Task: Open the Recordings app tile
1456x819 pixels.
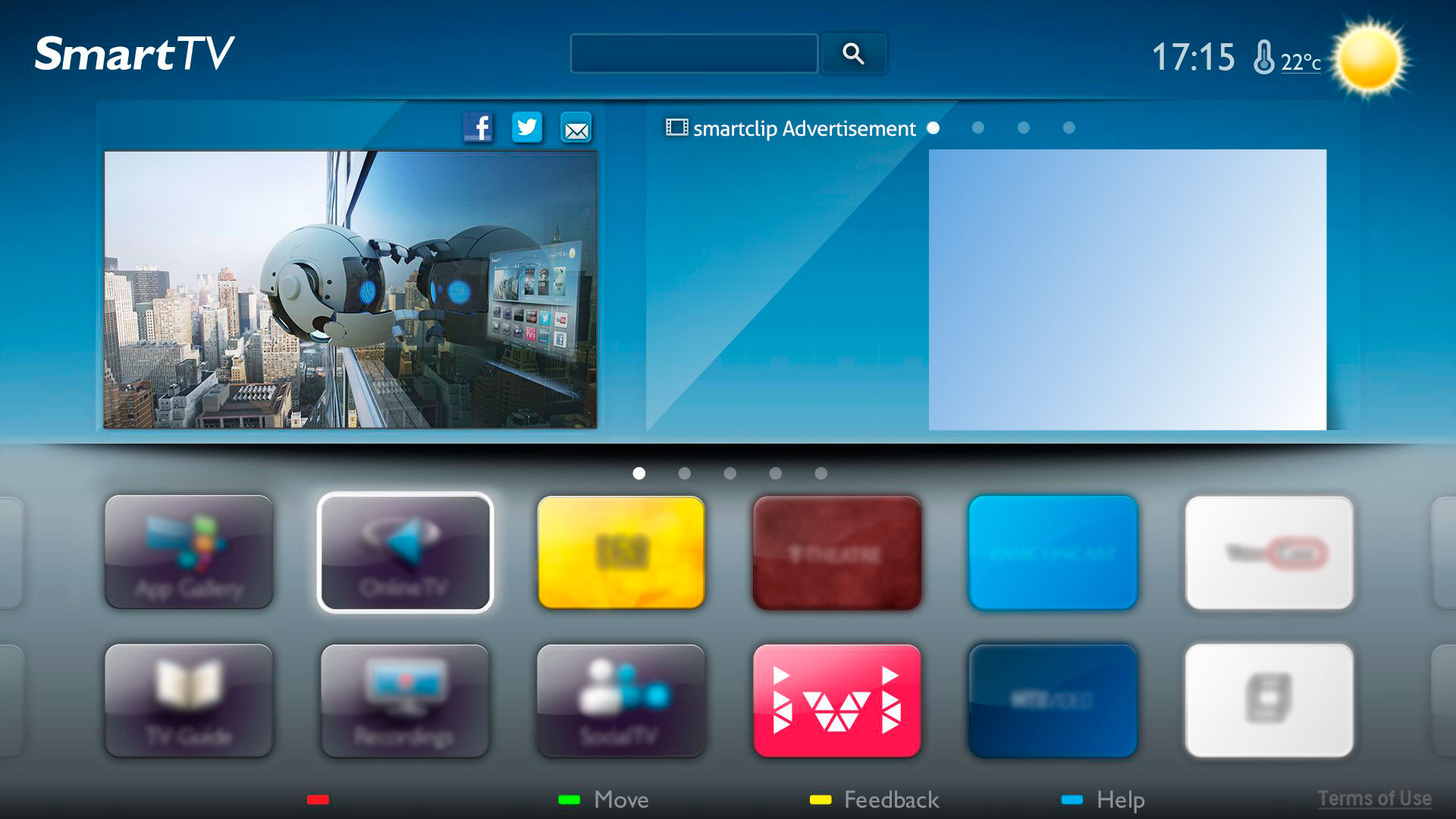Action: (405, 701)
